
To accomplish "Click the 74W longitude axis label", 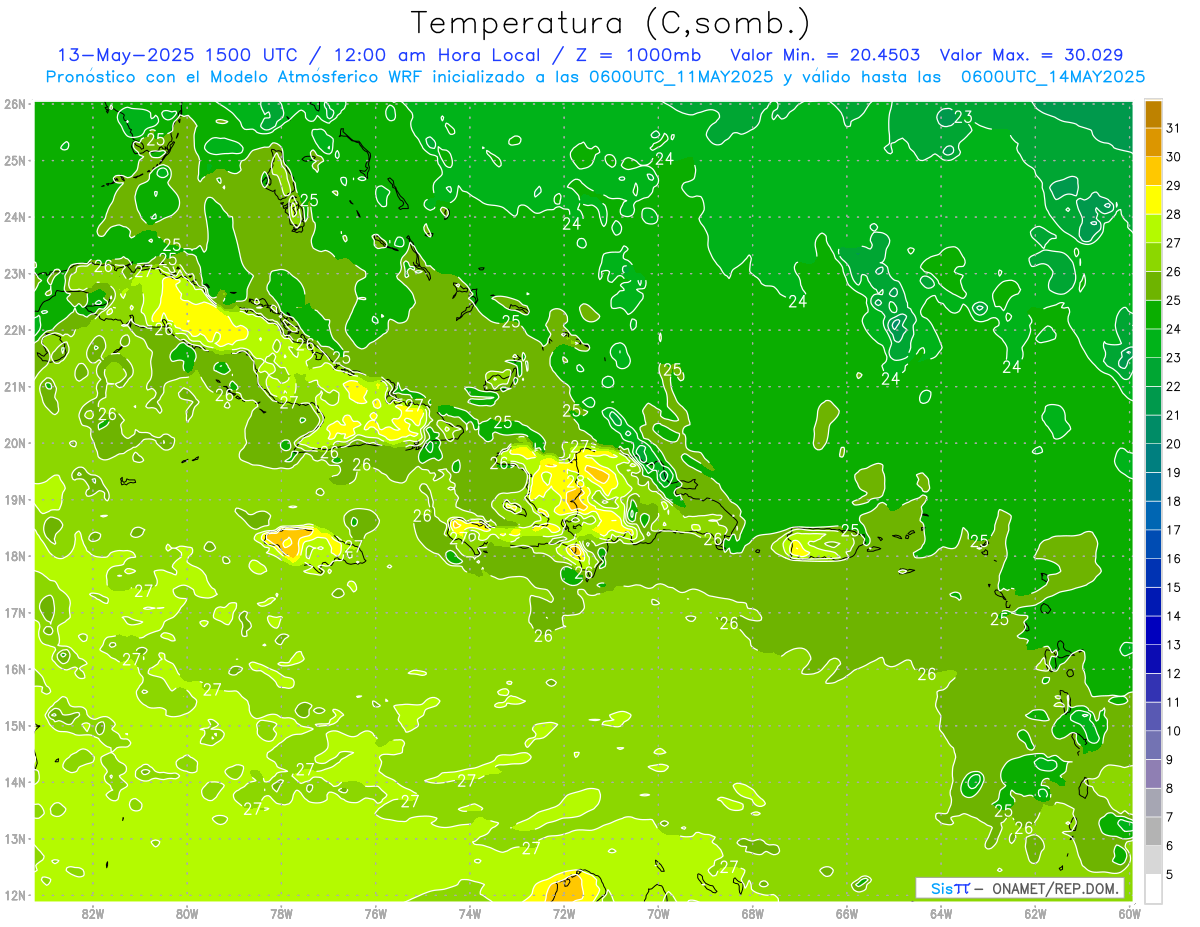I will coord(470,913).
